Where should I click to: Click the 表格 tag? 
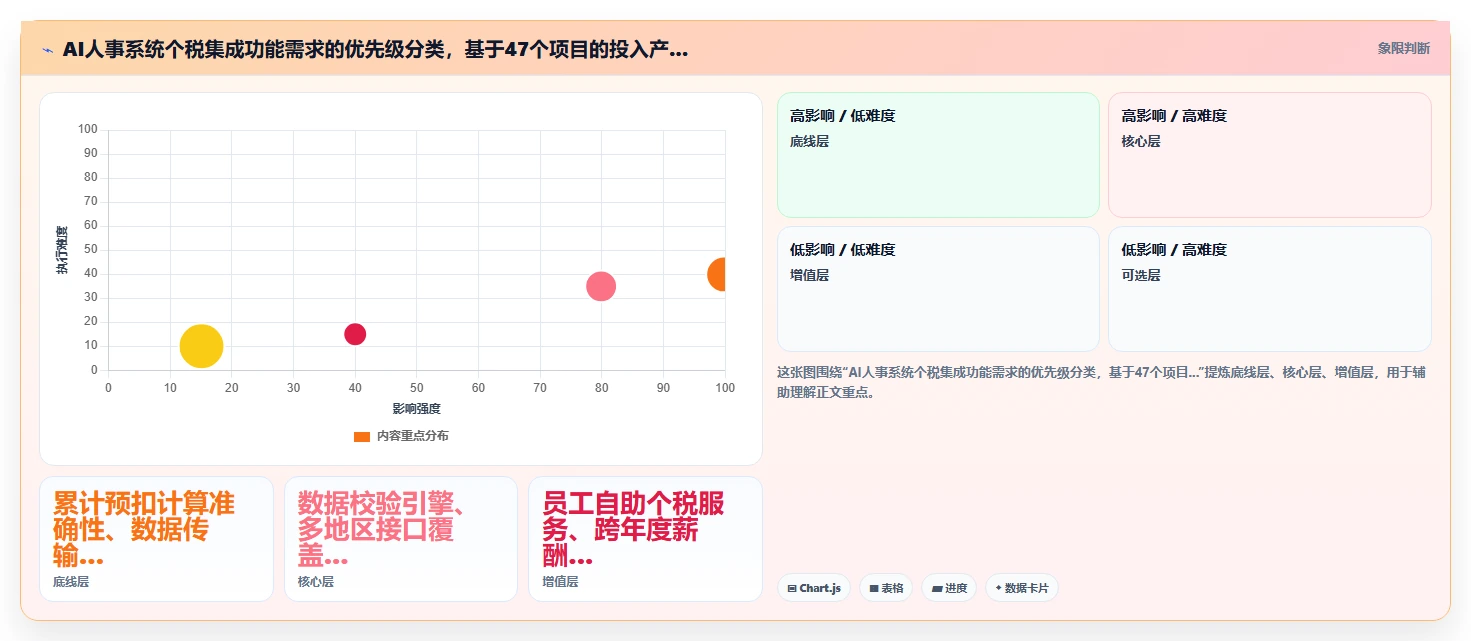point(886,588)
